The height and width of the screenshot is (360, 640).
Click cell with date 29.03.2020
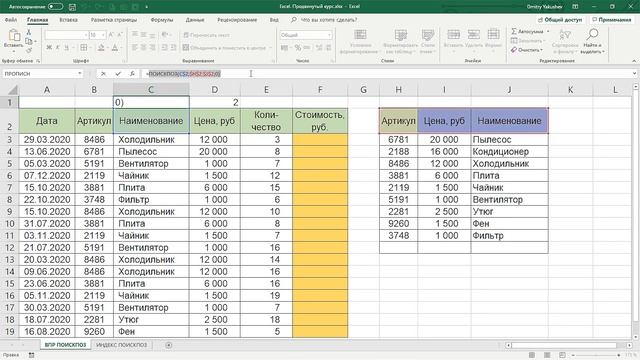tap(47, 140)
